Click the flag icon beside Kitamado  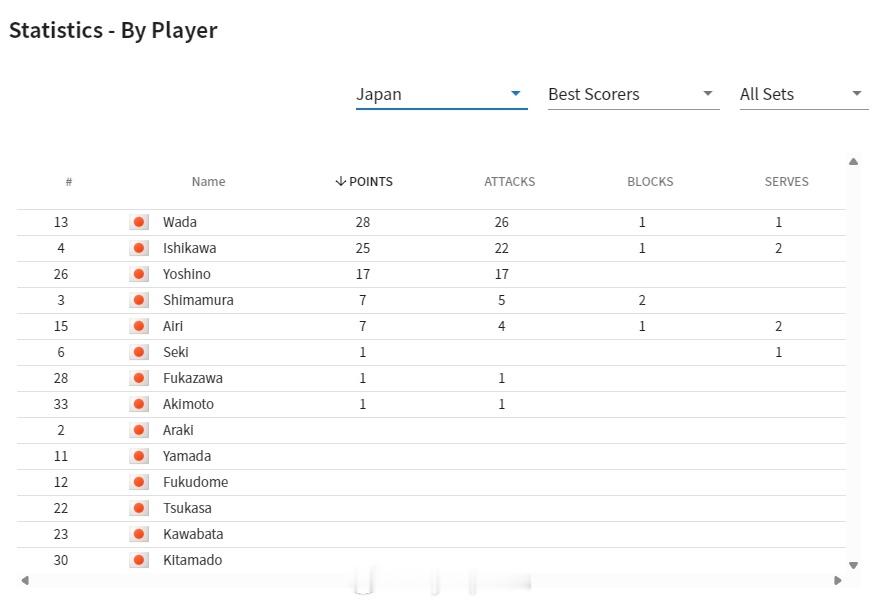[139, 560]
